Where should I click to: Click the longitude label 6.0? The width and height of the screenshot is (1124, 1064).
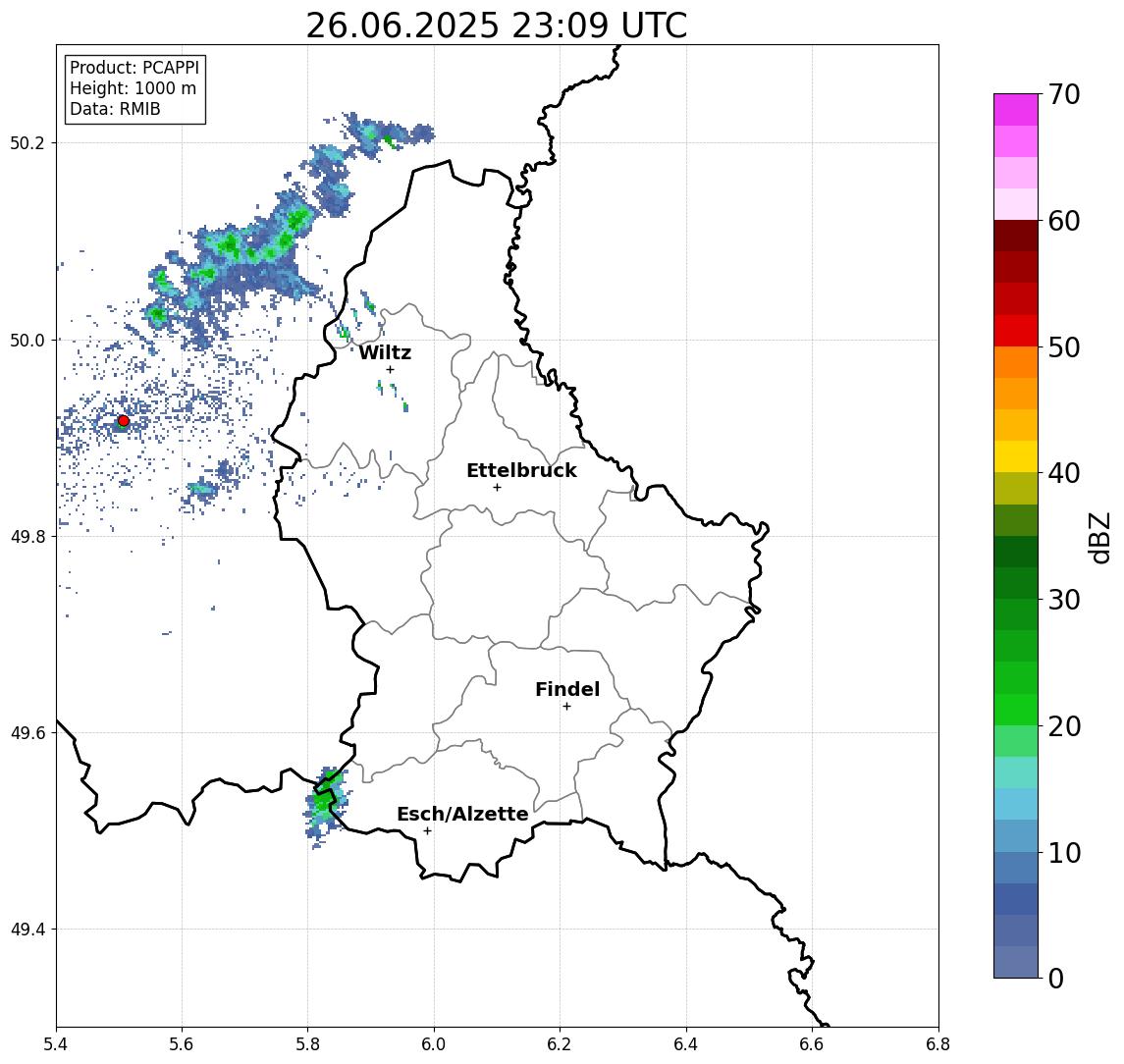tap(434, 1044)
